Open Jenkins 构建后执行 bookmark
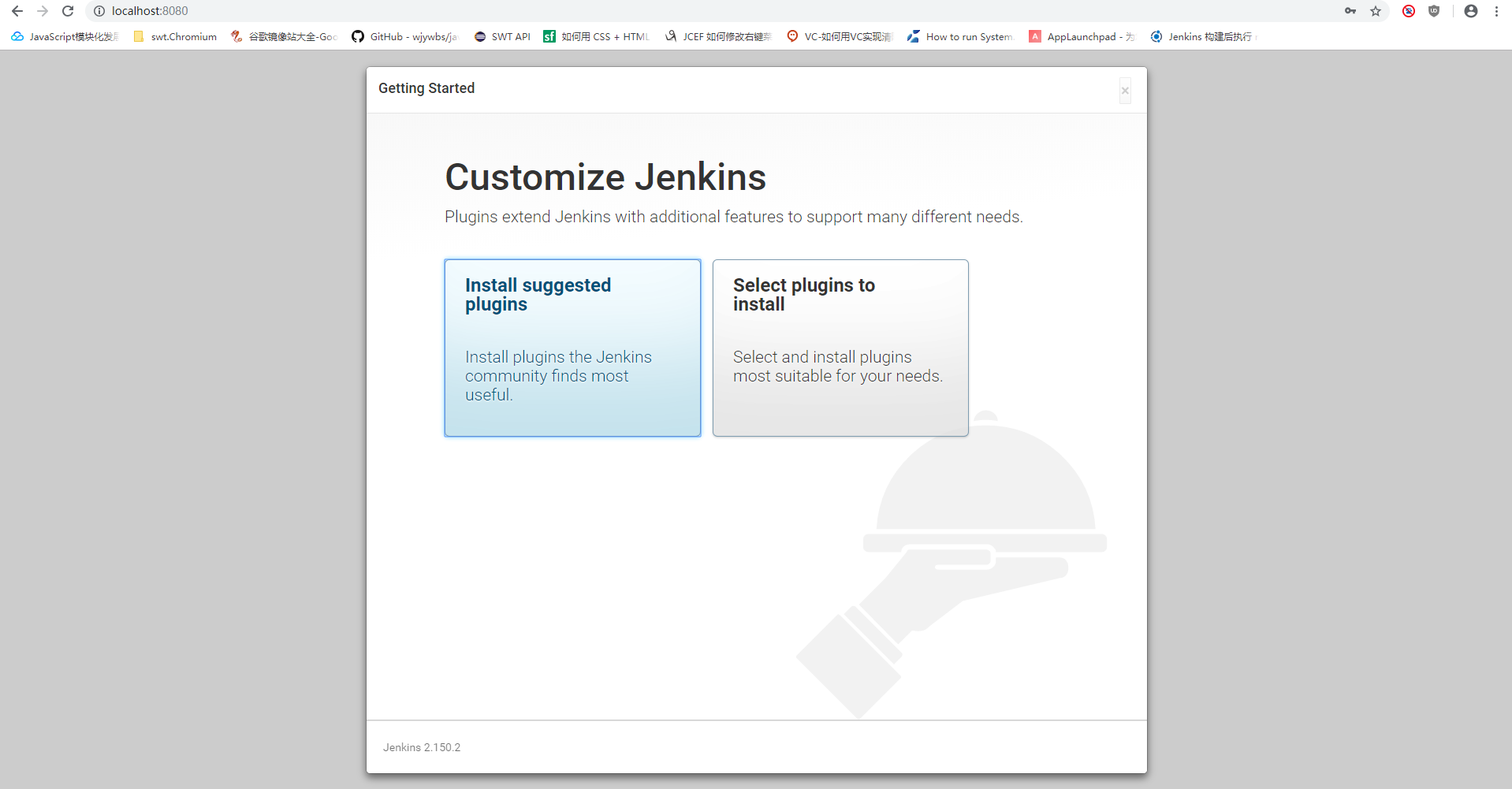1512x789 pixels. pyautogui.click(x=1203, y=36)
